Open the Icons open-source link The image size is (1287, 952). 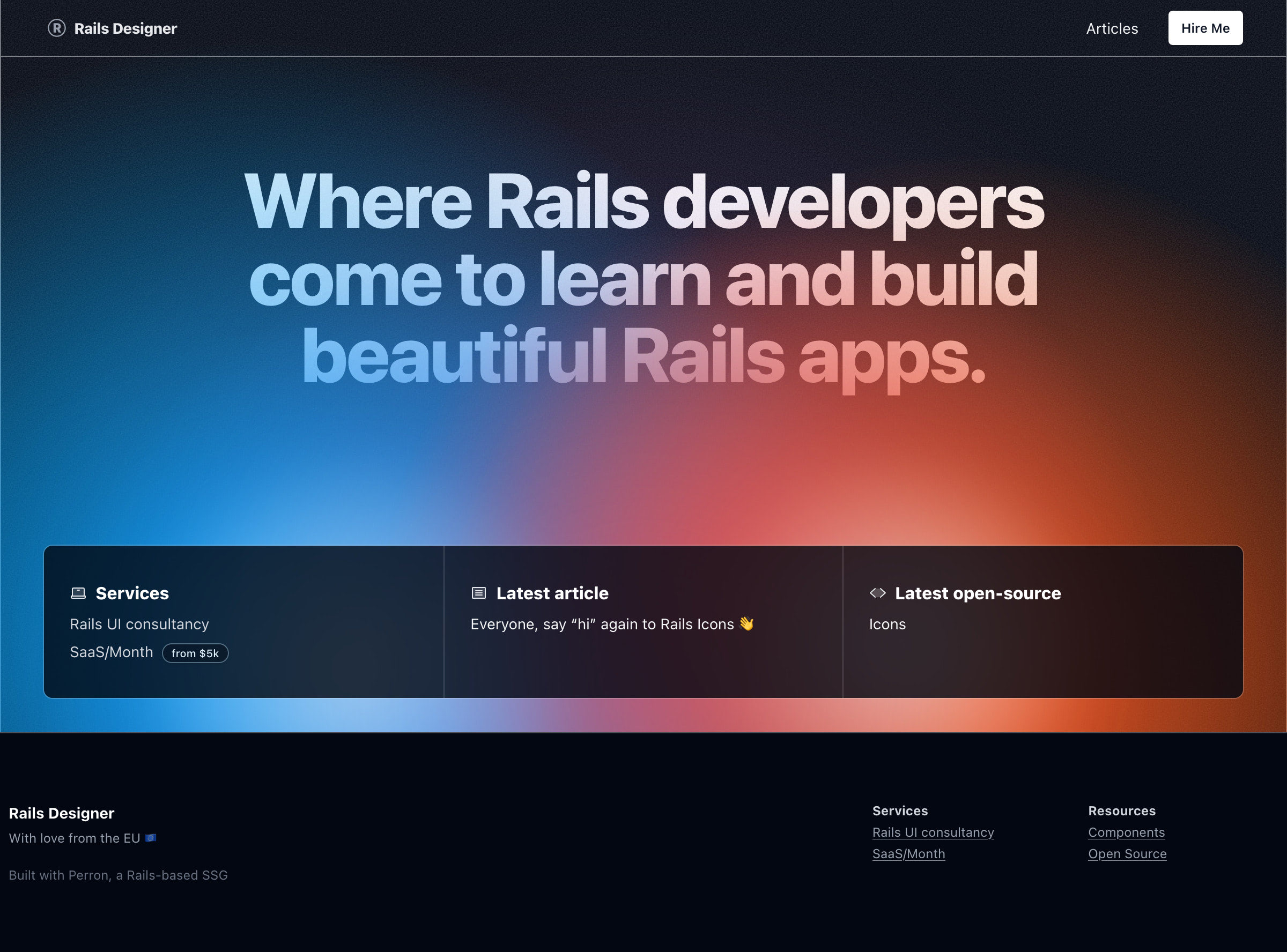[887, 624]
